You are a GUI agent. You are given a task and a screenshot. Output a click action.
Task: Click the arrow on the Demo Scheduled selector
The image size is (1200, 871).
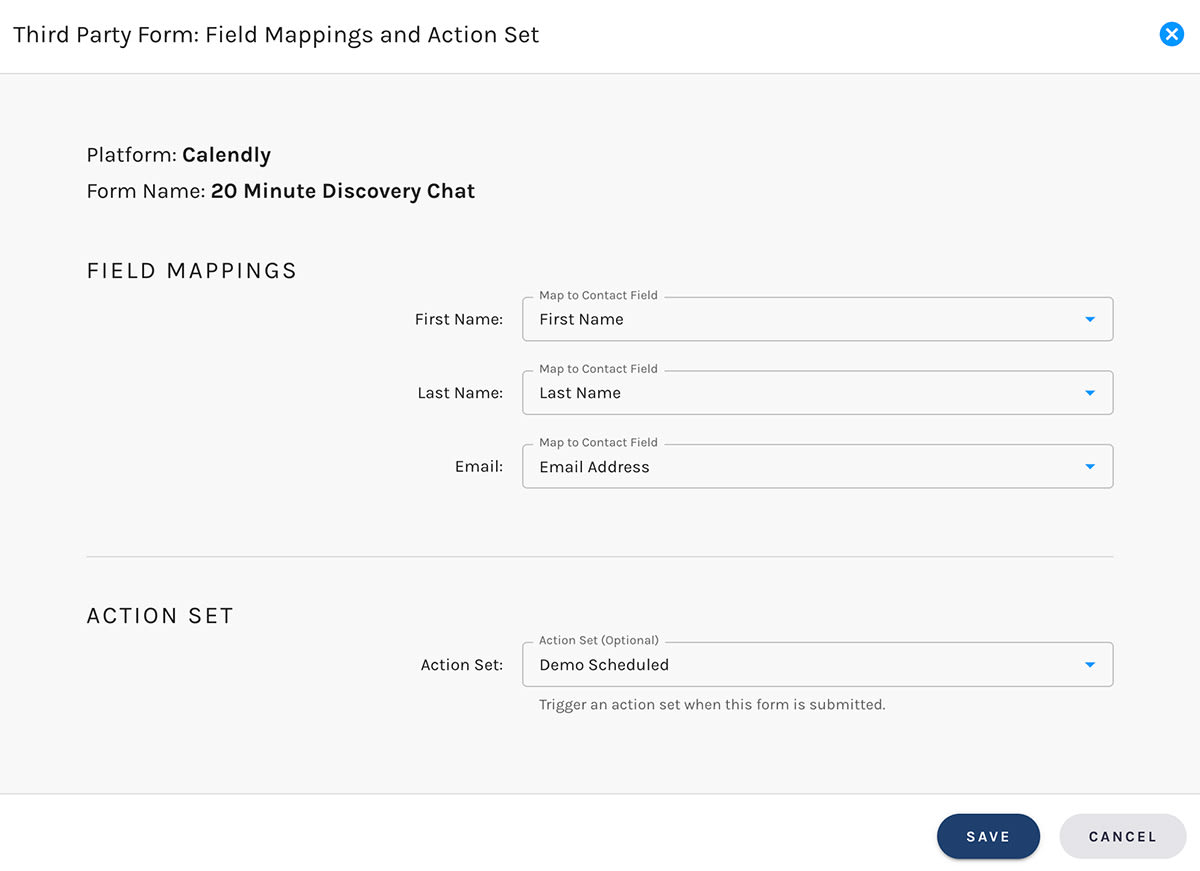[x=1090, y=664]
